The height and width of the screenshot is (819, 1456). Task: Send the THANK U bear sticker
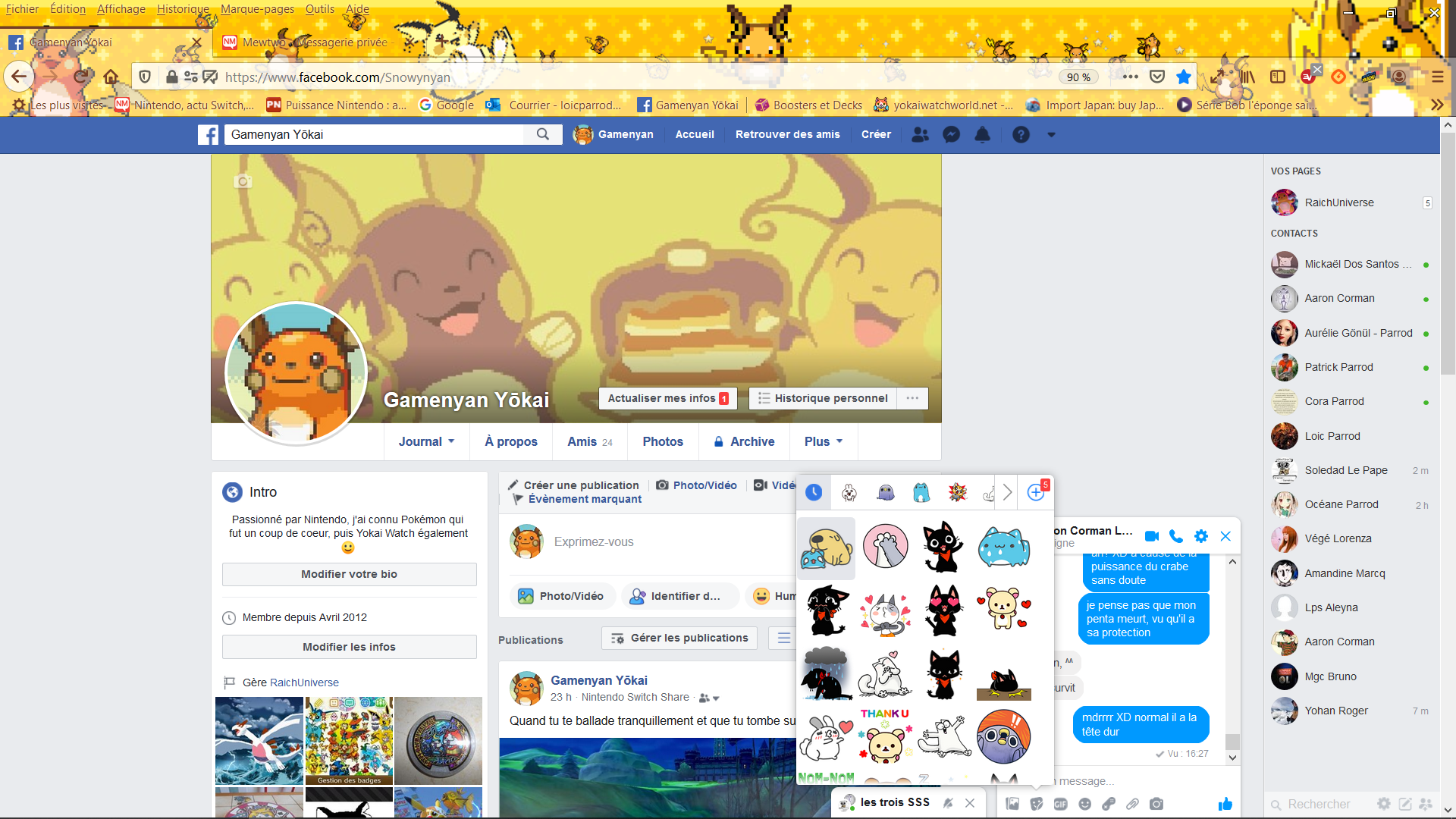(885, 736)
